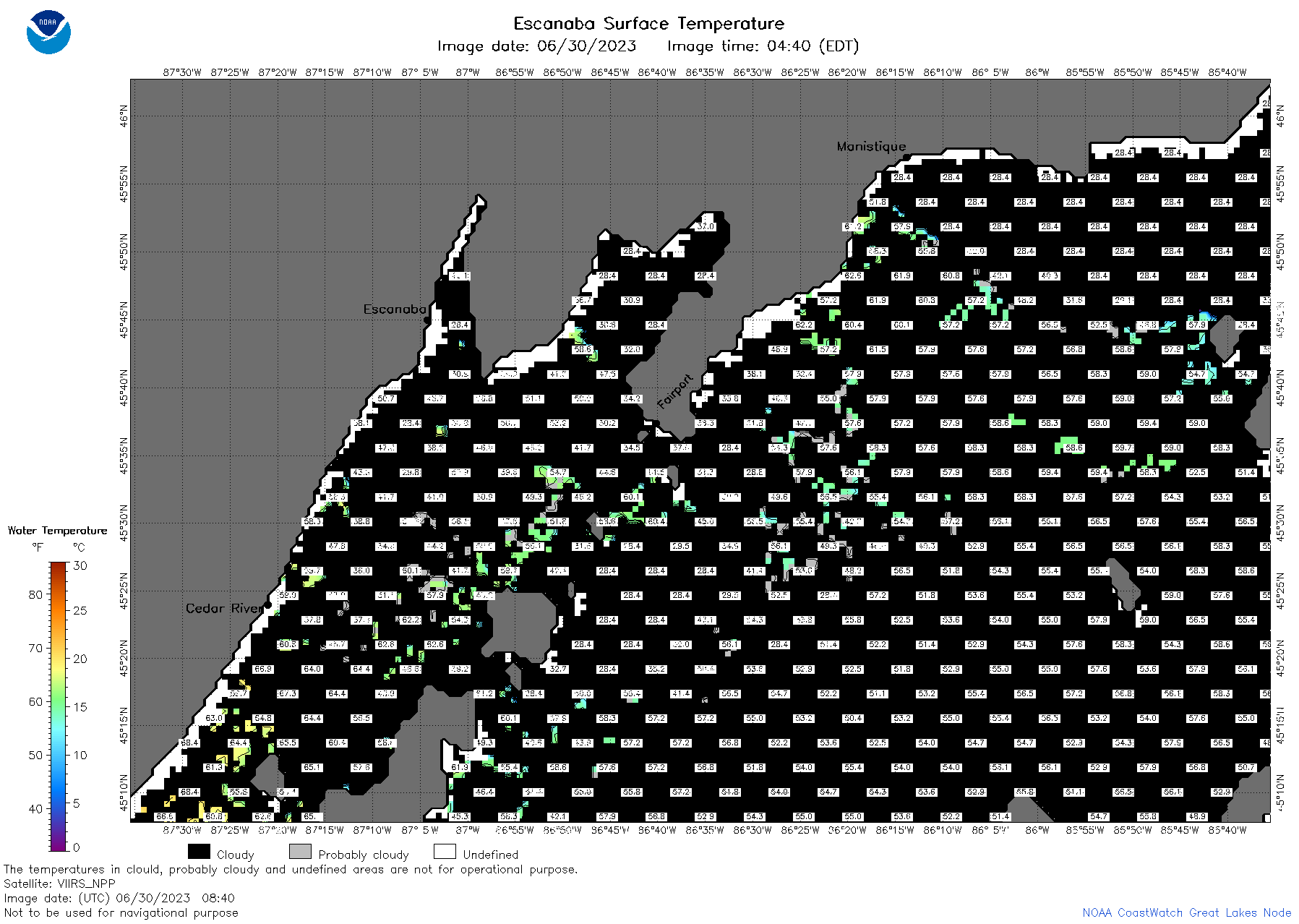The image size is (1299, 924).
Task: Select the Satellite: VIIRS_NPP footer line
Action: click(x=59, y=884)
